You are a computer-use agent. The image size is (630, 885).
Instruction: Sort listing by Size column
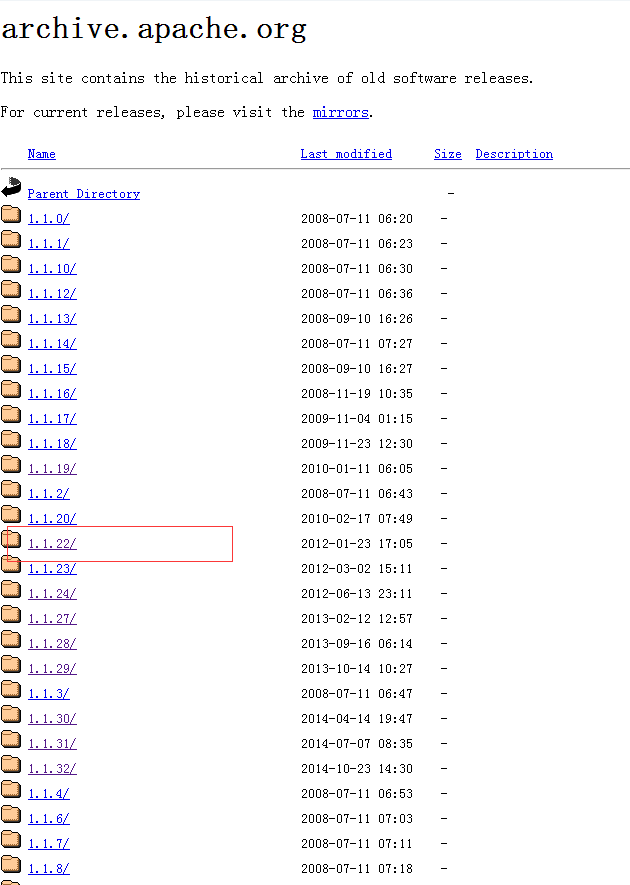click(448, 154)
